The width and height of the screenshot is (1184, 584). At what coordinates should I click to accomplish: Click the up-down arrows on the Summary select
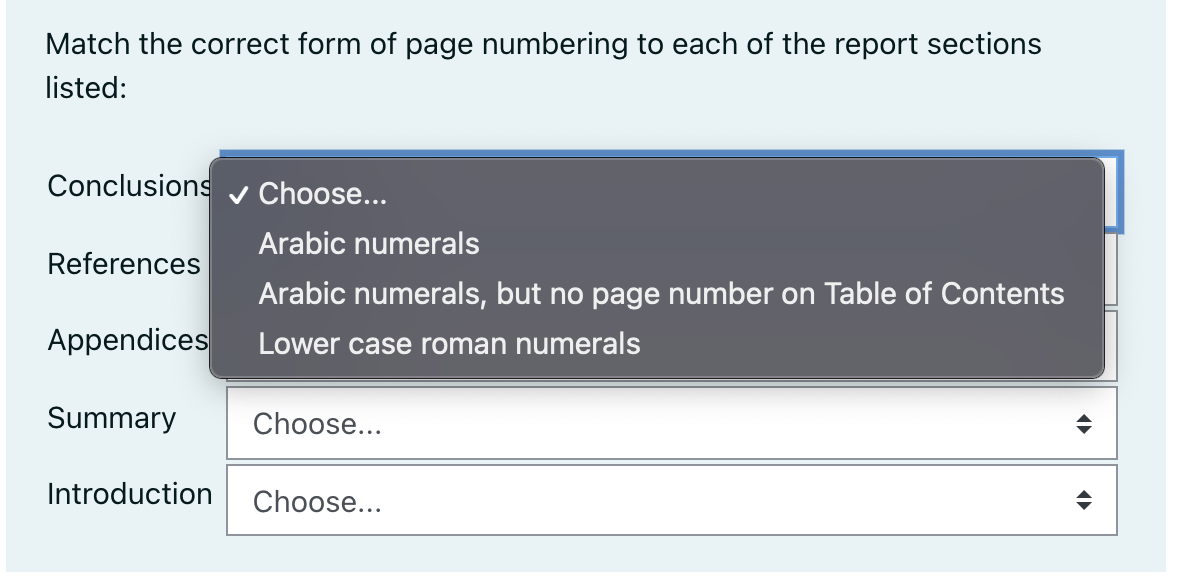coord(1084,424)
